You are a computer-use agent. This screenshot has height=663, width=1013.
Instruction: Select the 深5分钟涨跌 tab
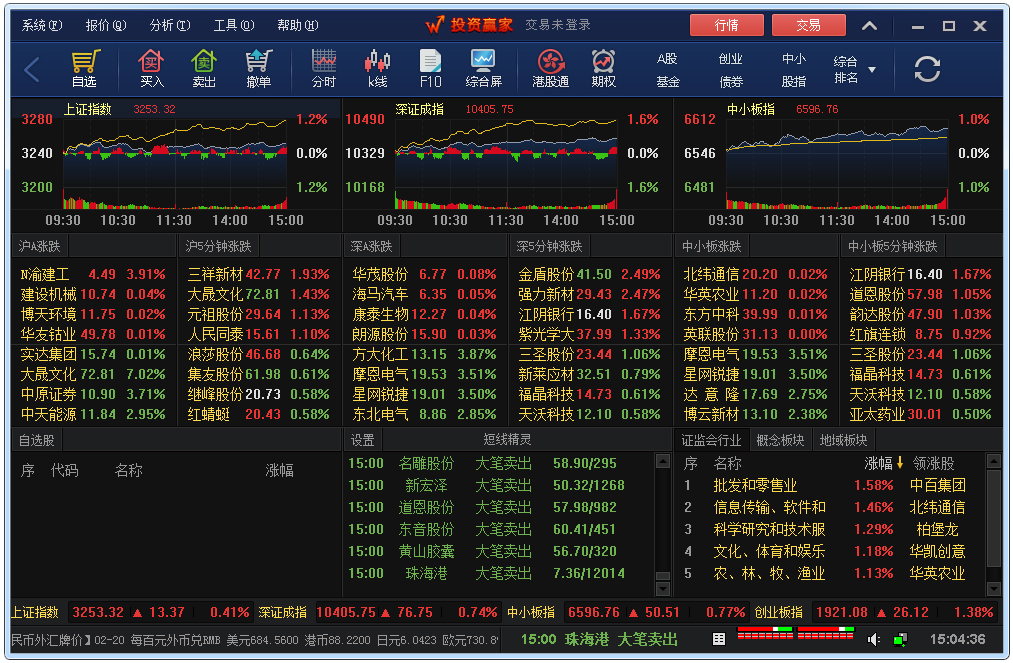(x=550, y=246)
